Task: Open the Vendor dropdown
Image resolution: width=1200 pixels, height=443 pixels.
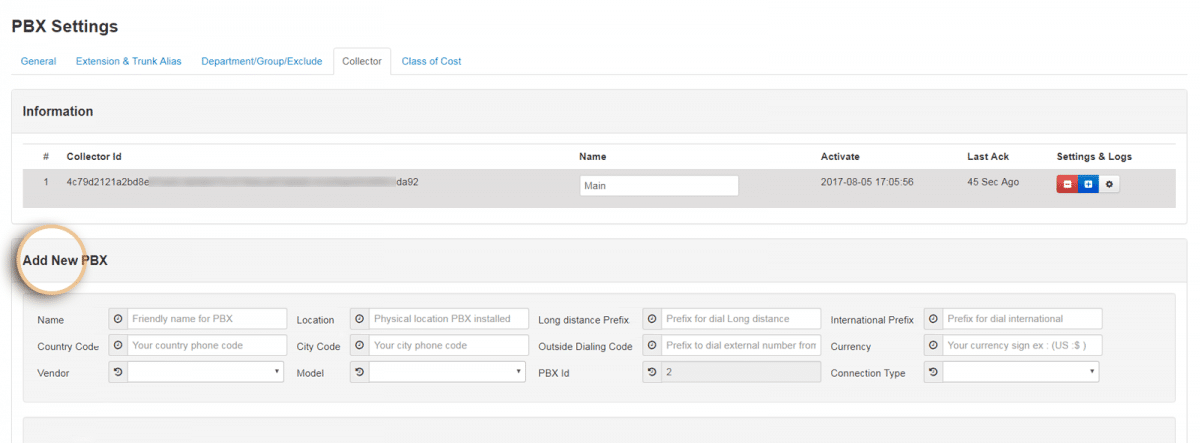Action: pyautogui.click(x=205, y=372)
